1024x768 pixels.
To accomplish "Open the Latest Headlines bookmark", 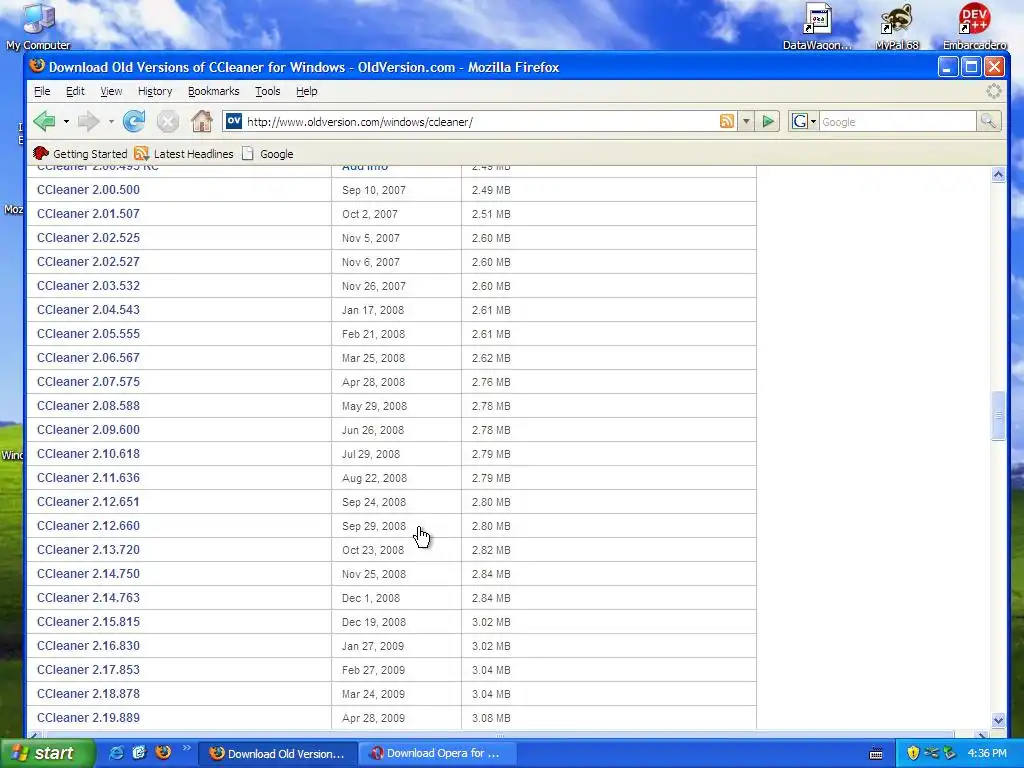I will (x=184, y=153).
